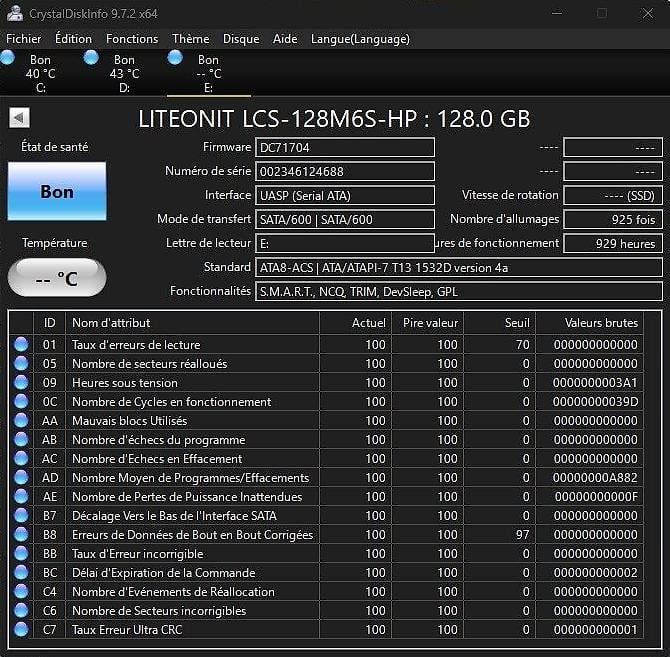Click the serial number field 002346124688

(345, 171)
